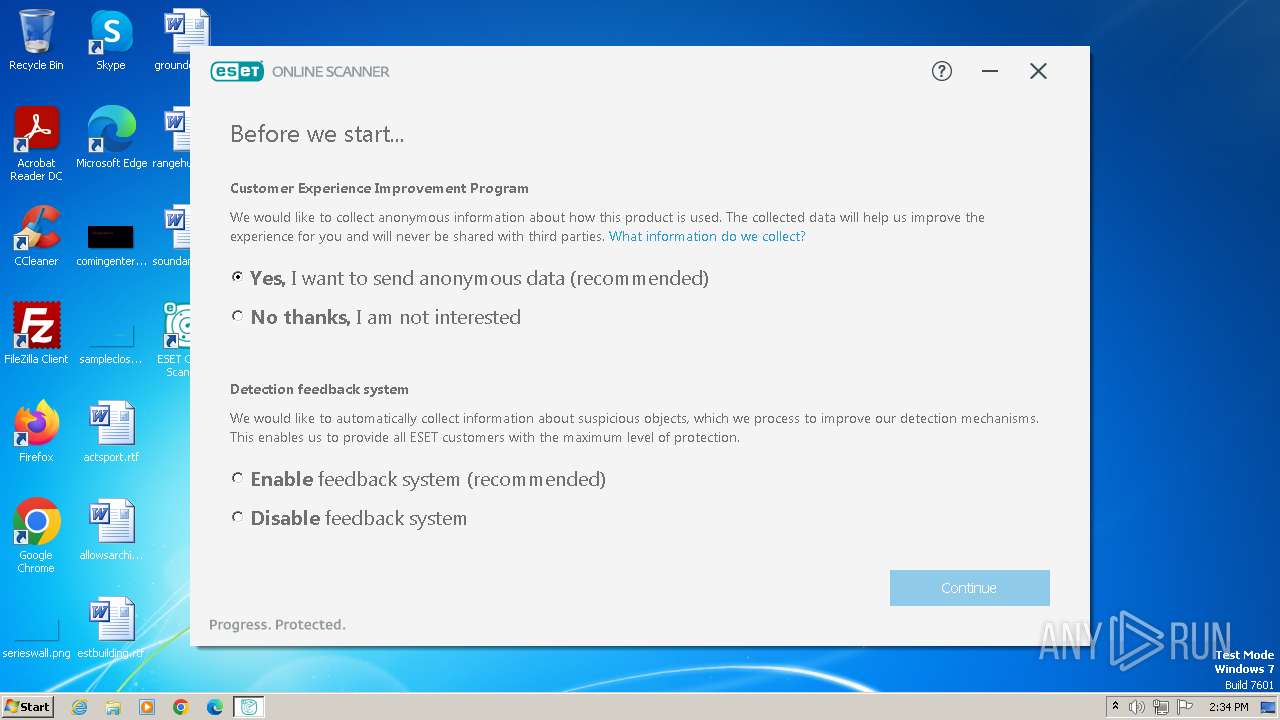Screen dimensions: 1280x720
Task: Click Customer Experience Improvement Program heading
Action: (x=379, y=188)
